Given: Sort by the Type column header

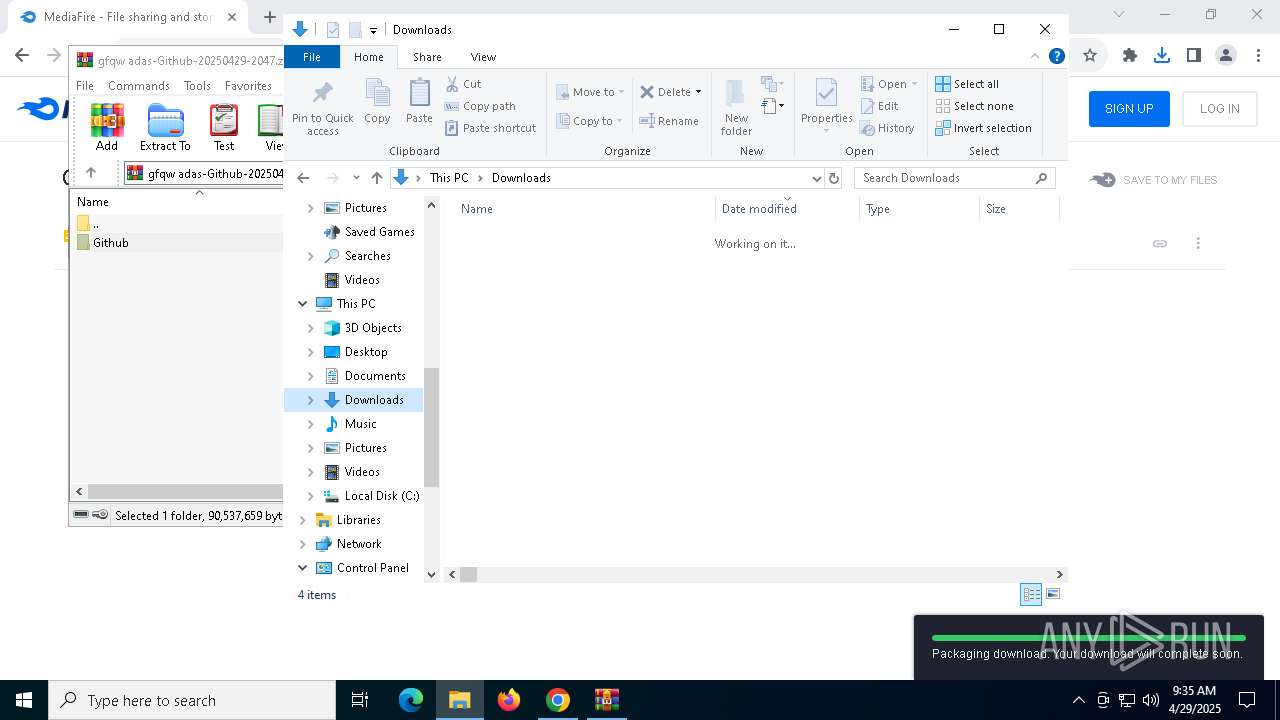Looking at the screenshot, I should [919, 209].
